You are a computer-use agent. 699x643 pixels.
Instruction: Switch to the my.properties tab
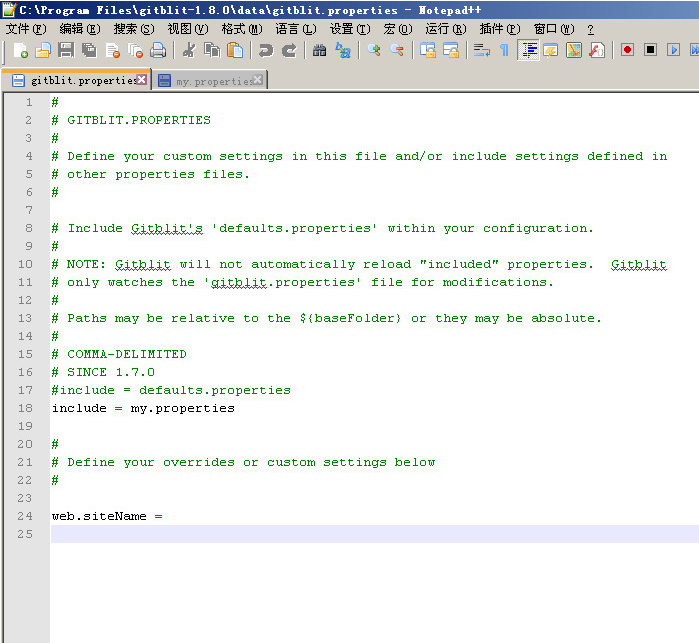(210, 81)
